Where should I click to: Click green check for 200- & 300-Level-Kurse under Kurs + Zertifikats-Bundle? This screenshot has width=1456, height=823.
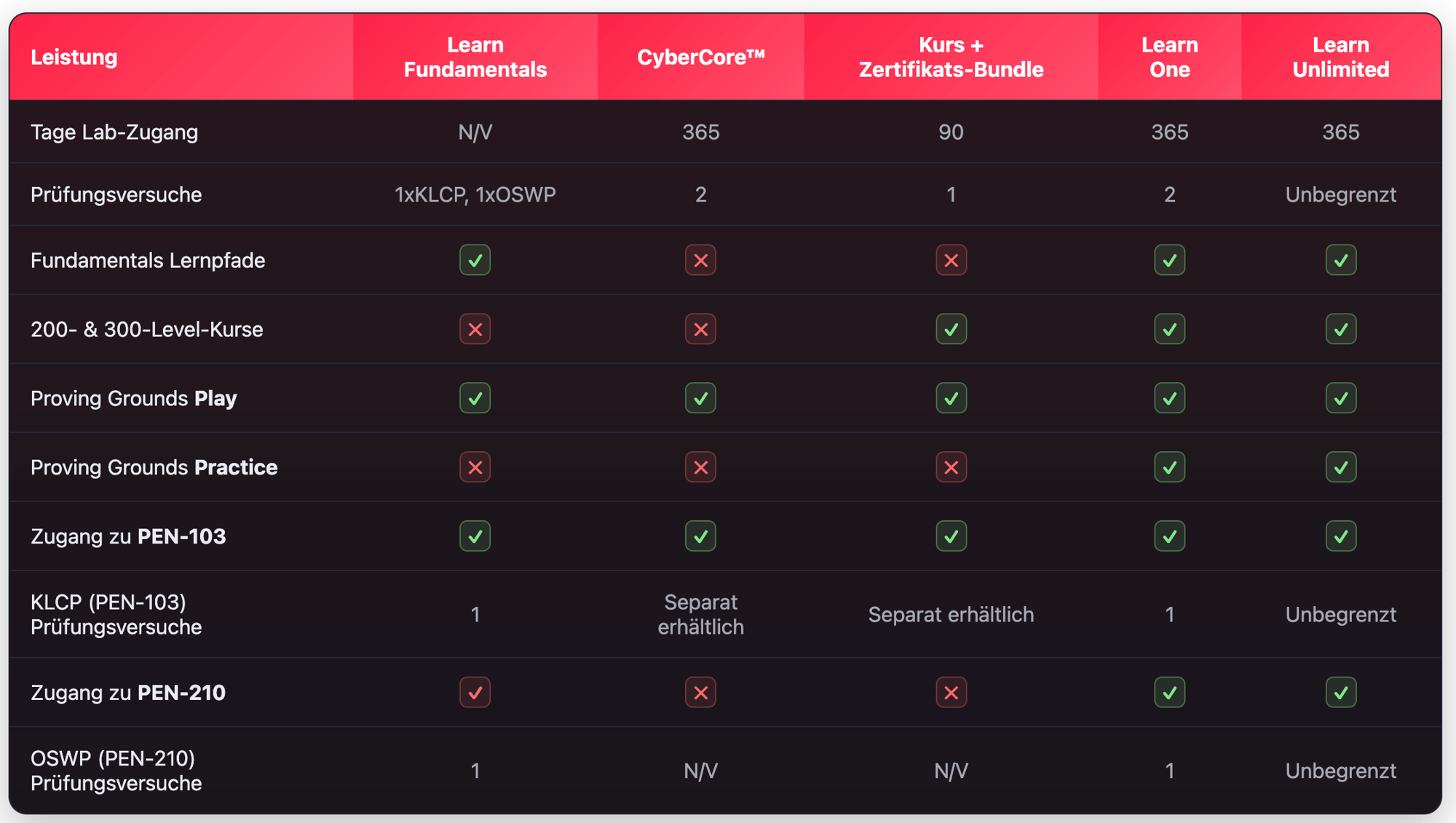tap(951, 329)
